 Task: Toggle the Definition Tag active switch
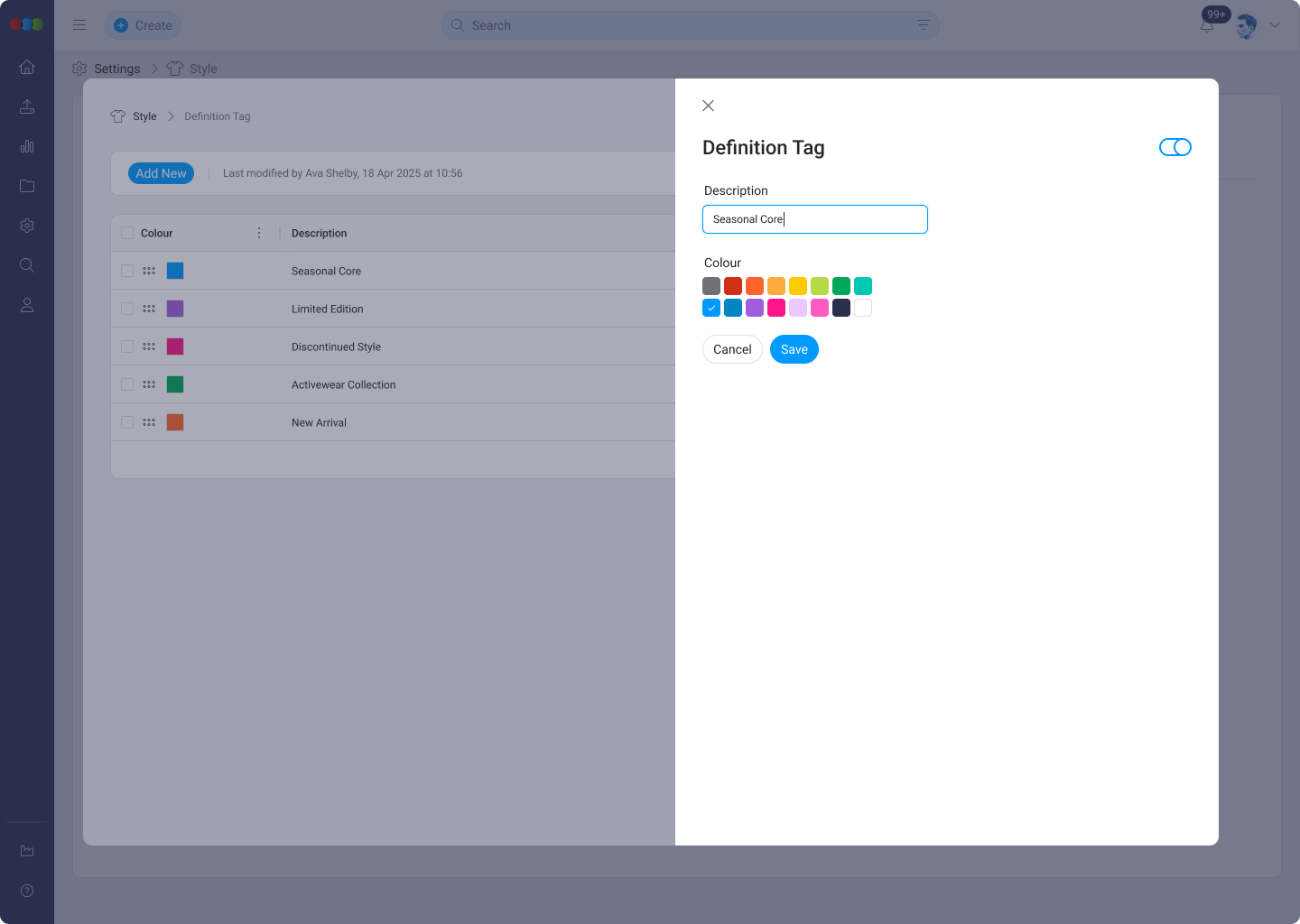[x=1175, y=147]
